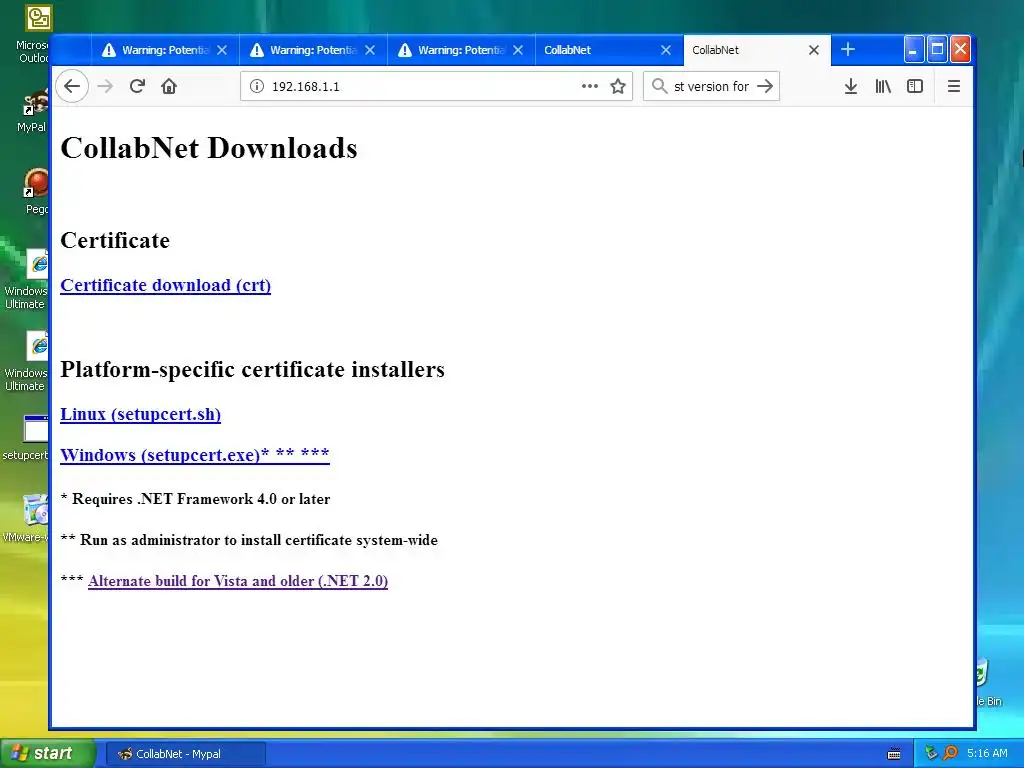The height and width of the screenshot is (768, 1024).
Task: Reload the current page
Action: (137, 86)
